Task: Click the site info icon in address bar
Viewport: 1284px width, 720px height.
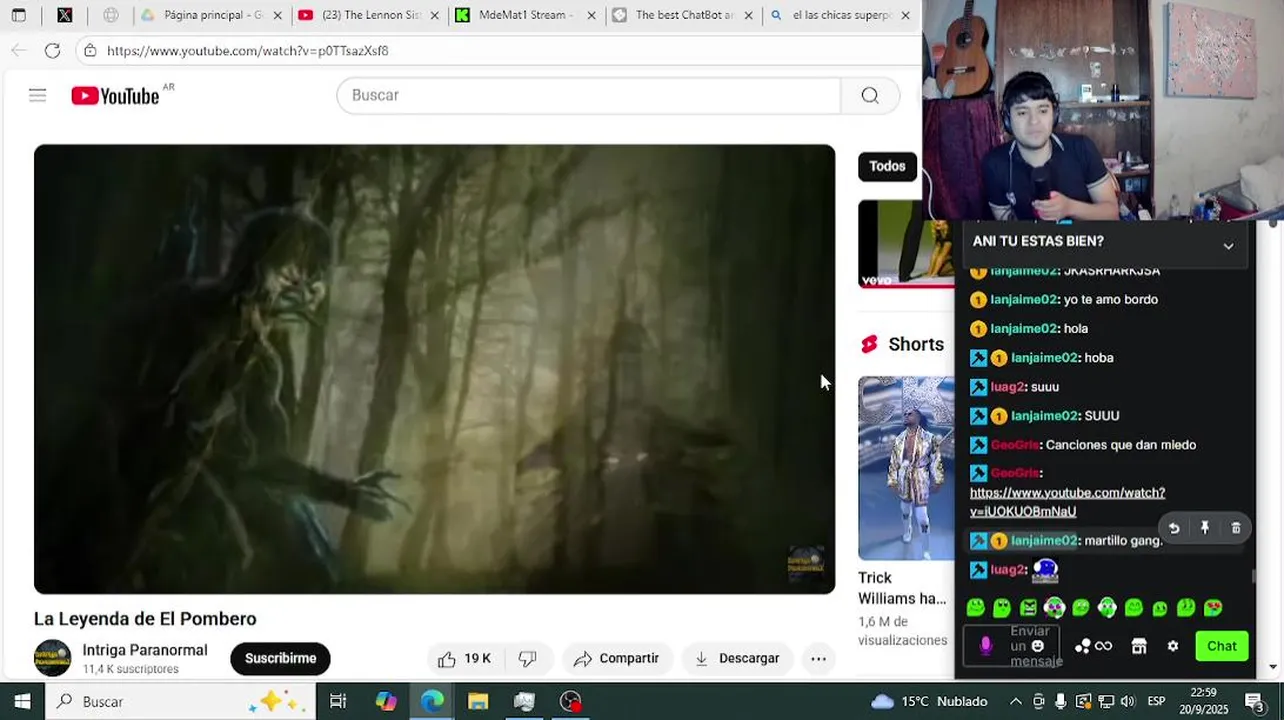Action: point(90,50)
